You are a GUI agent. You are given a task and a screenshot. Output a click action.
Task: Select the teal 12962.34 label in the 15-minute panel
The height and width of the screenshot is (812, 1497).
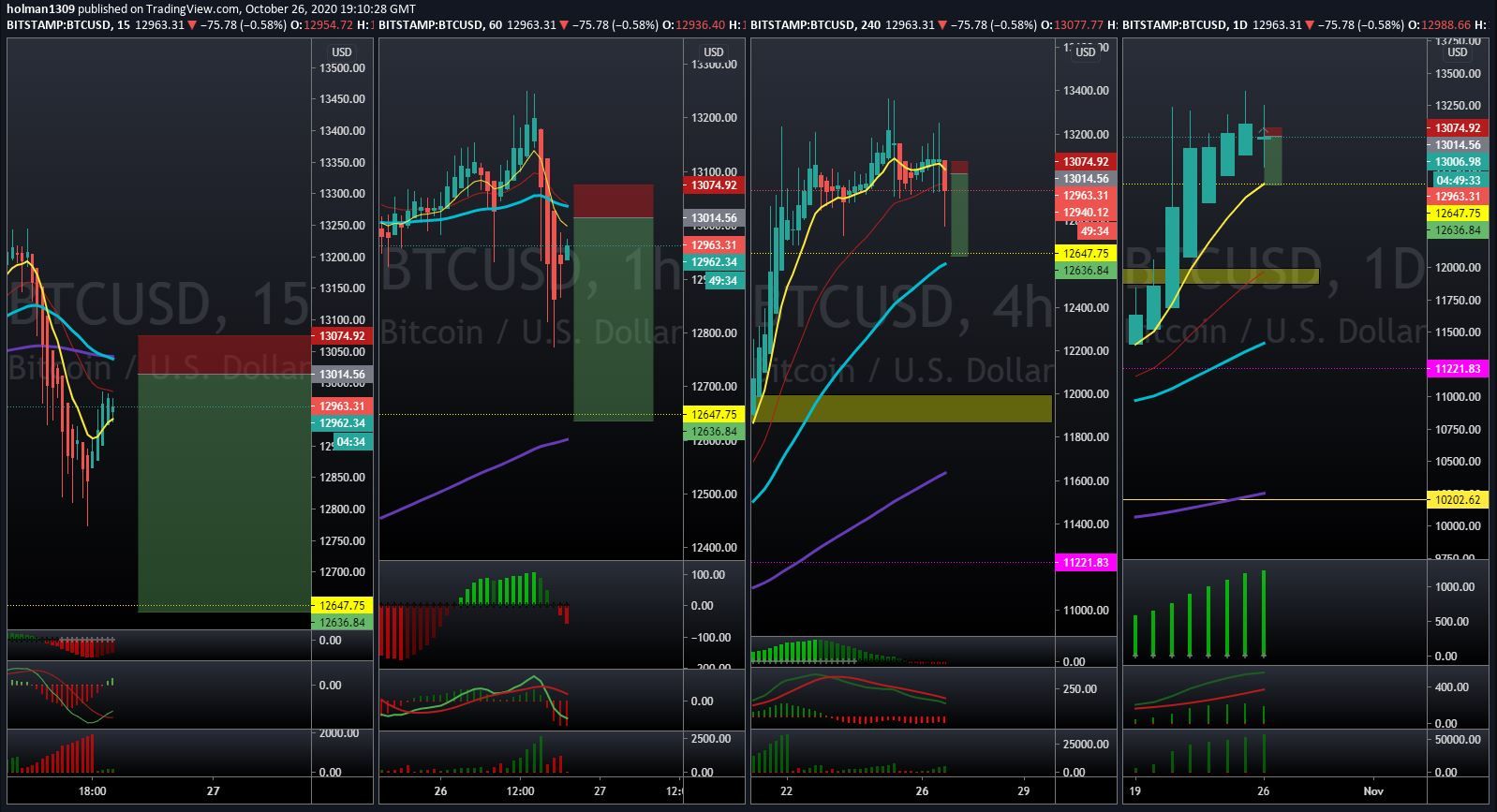[x=341, y=423]
